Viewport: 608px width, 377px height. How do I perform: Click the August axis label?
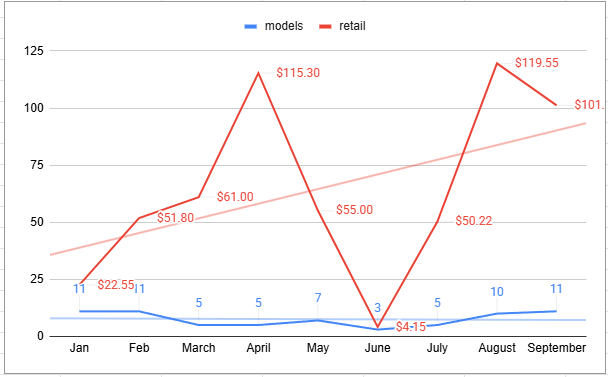pos(497,348)
